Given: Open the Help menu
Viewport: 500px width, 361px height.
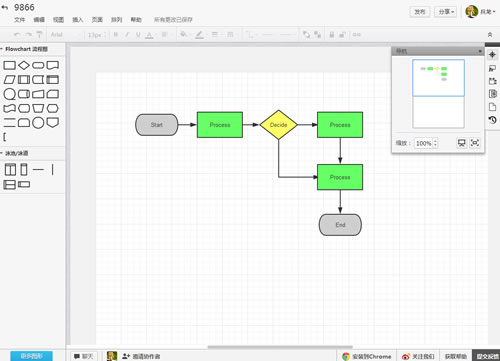Looking at the screenshot, I should 136,20.
